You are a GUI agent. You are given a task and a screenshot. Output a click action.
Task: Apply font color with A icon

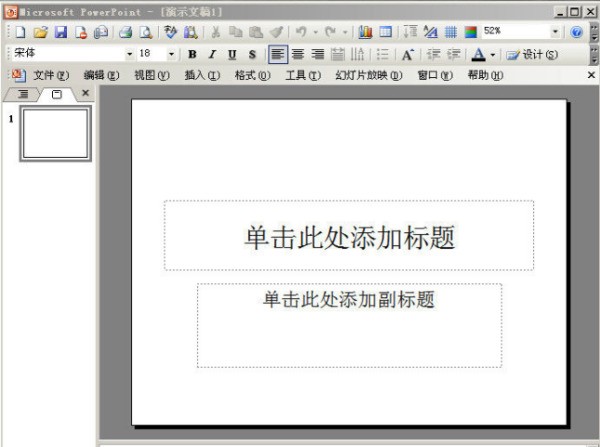[x=478, y=54]
